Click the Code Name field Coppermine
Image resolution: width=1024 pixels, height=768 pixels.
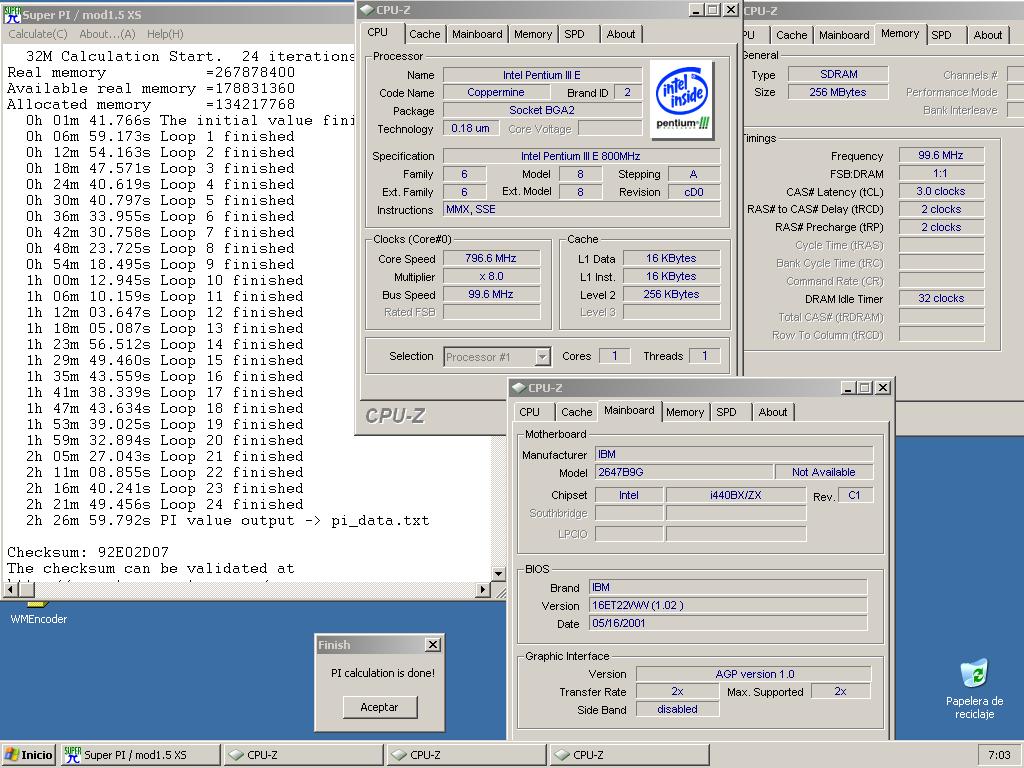(496, 92)
